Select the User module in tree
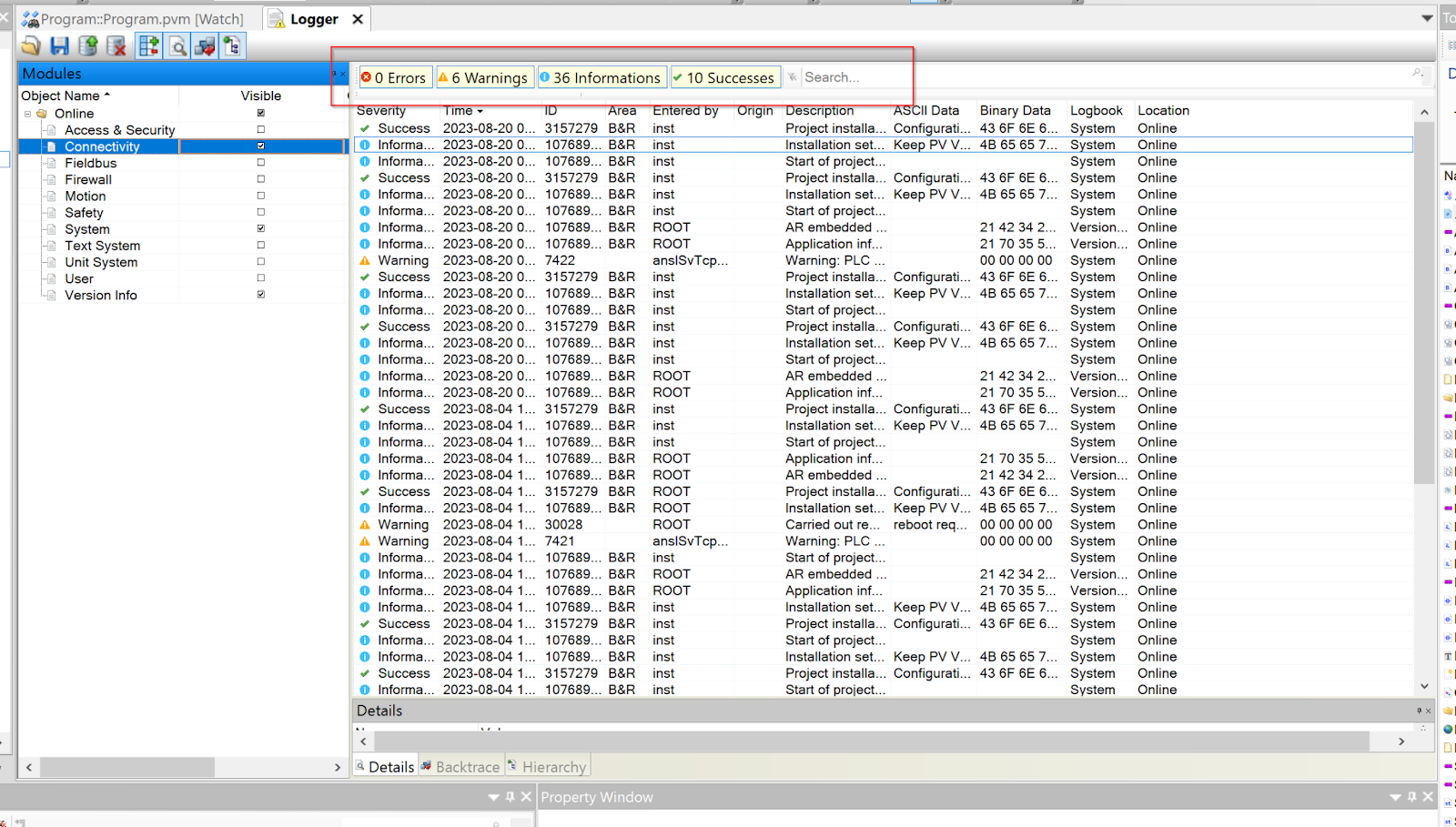The image size is (1456, 827). click(79, 278)
